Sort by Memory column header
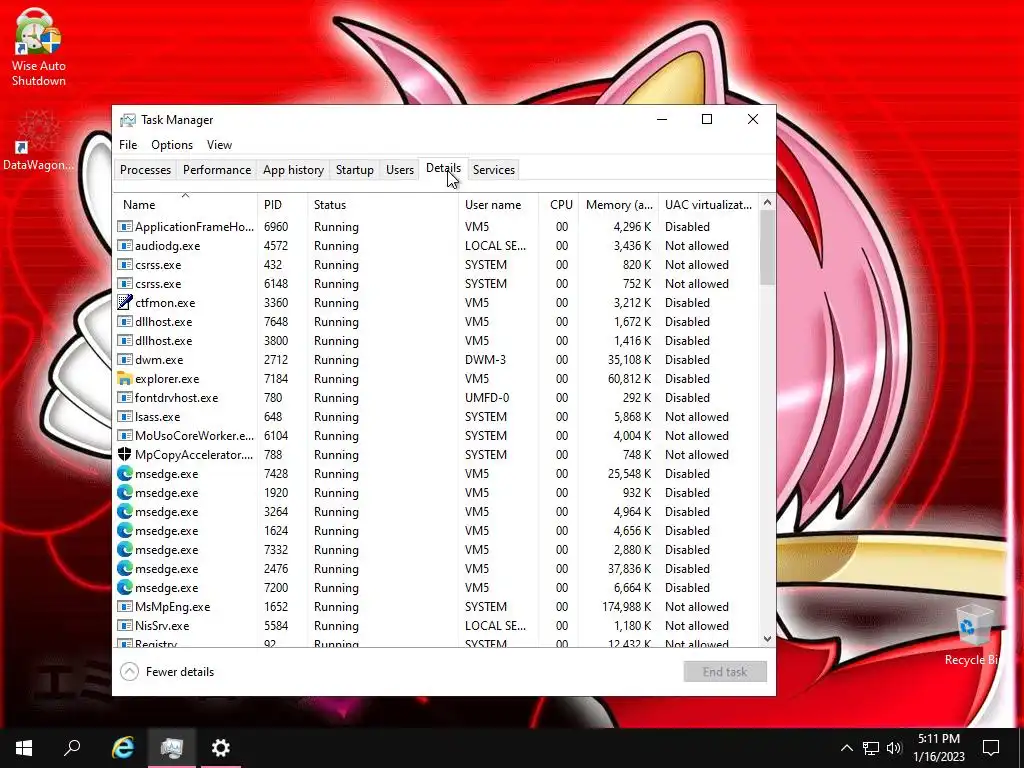The height and width of the screenshot is (768, 1024). pyautogui.click(x=618, y=204)
